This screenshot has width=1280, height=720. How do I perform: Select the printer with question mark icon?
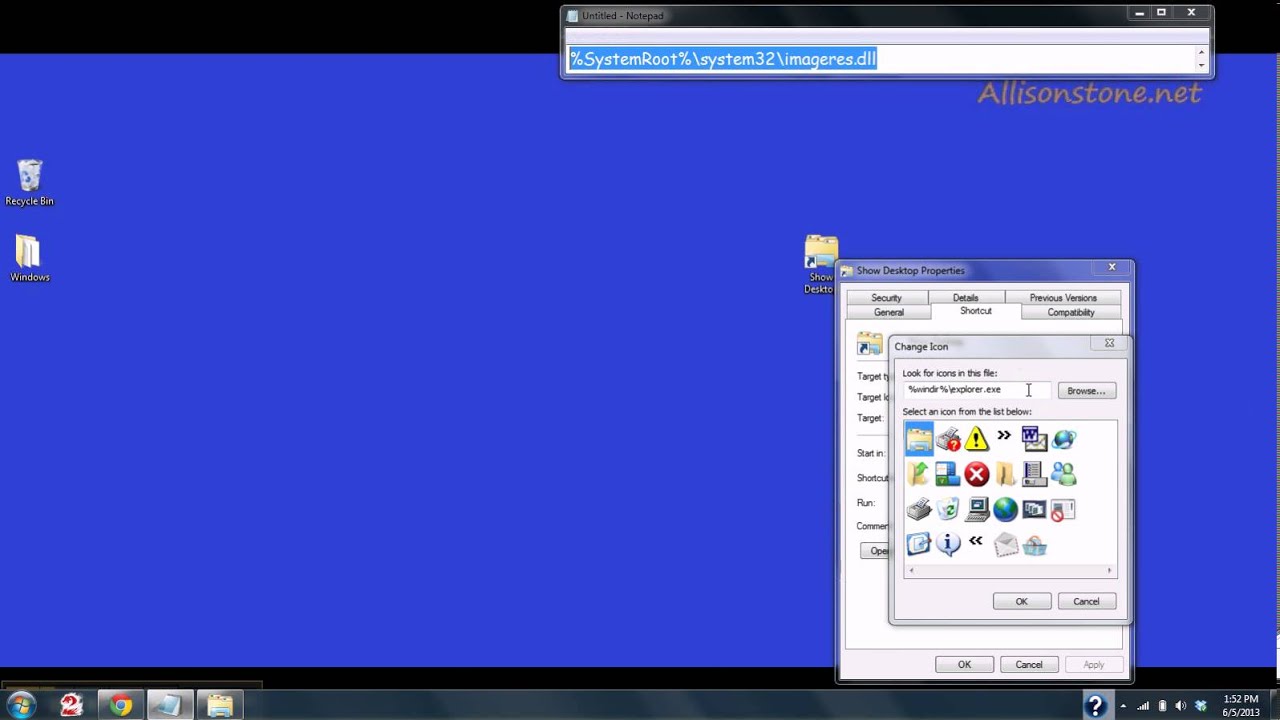coord(947,439)
